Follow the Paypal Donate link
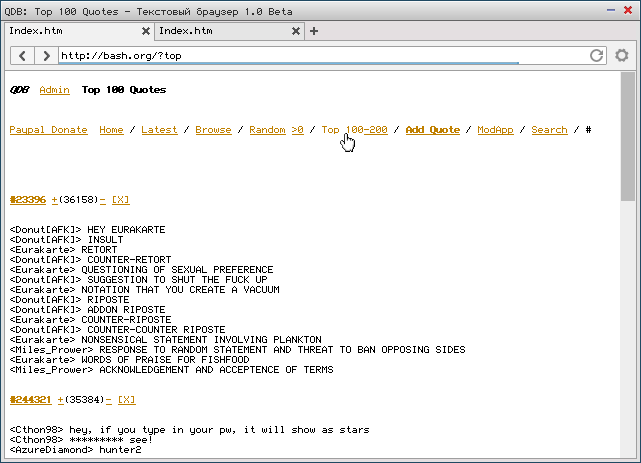Screen dimensions: 641x463 click(x=48, y=130)
